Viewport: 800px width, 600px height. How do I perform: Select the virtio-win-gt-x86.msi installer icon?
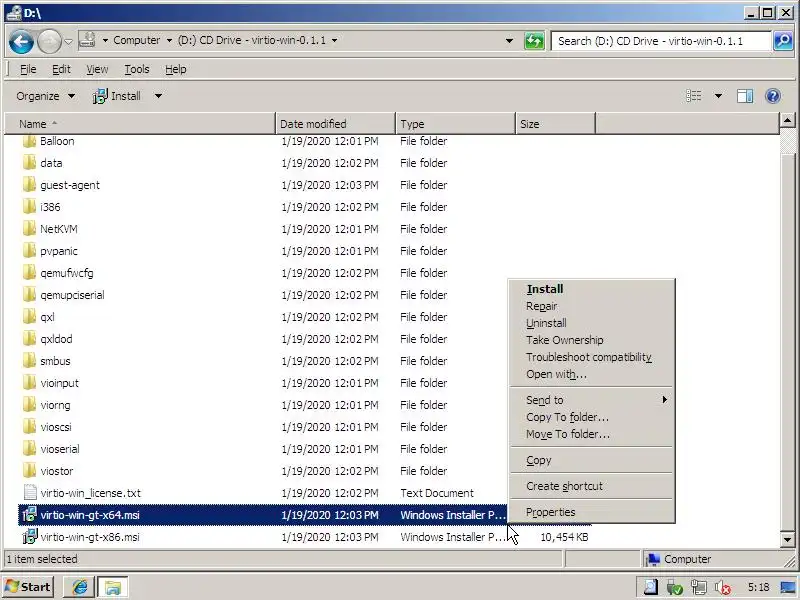click(30, 536)
